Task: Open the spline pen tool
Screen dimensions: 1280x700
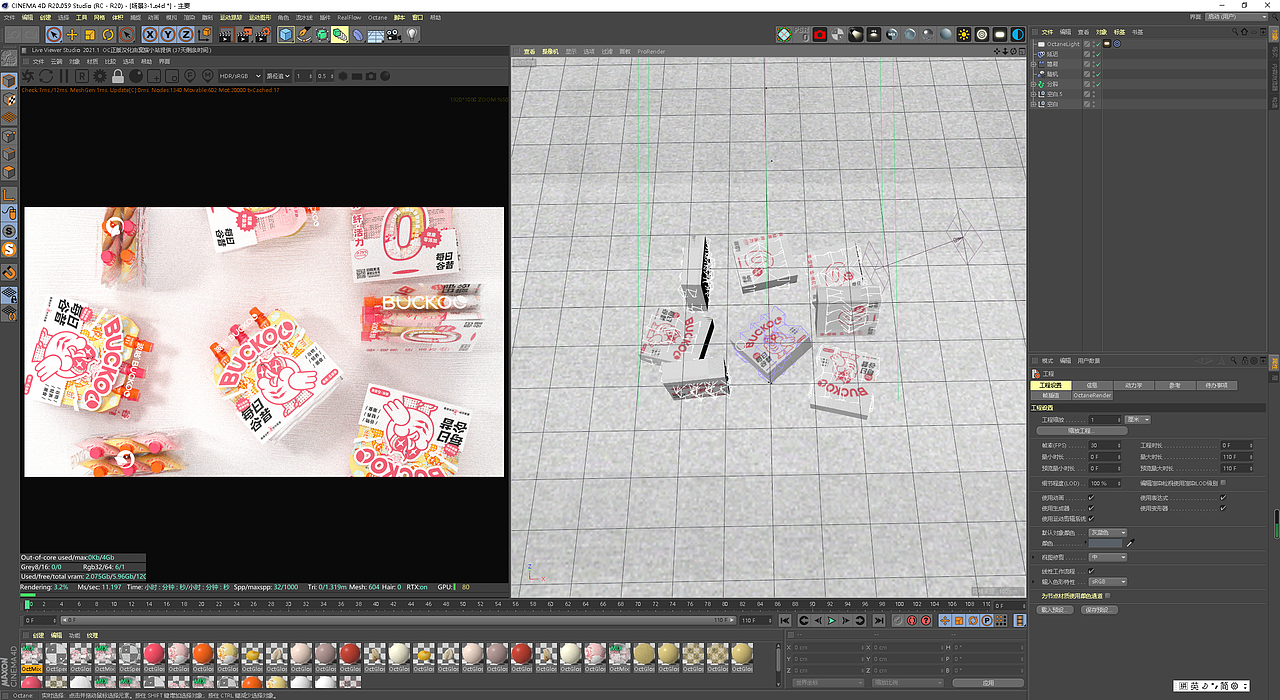Action: (304, 34)
